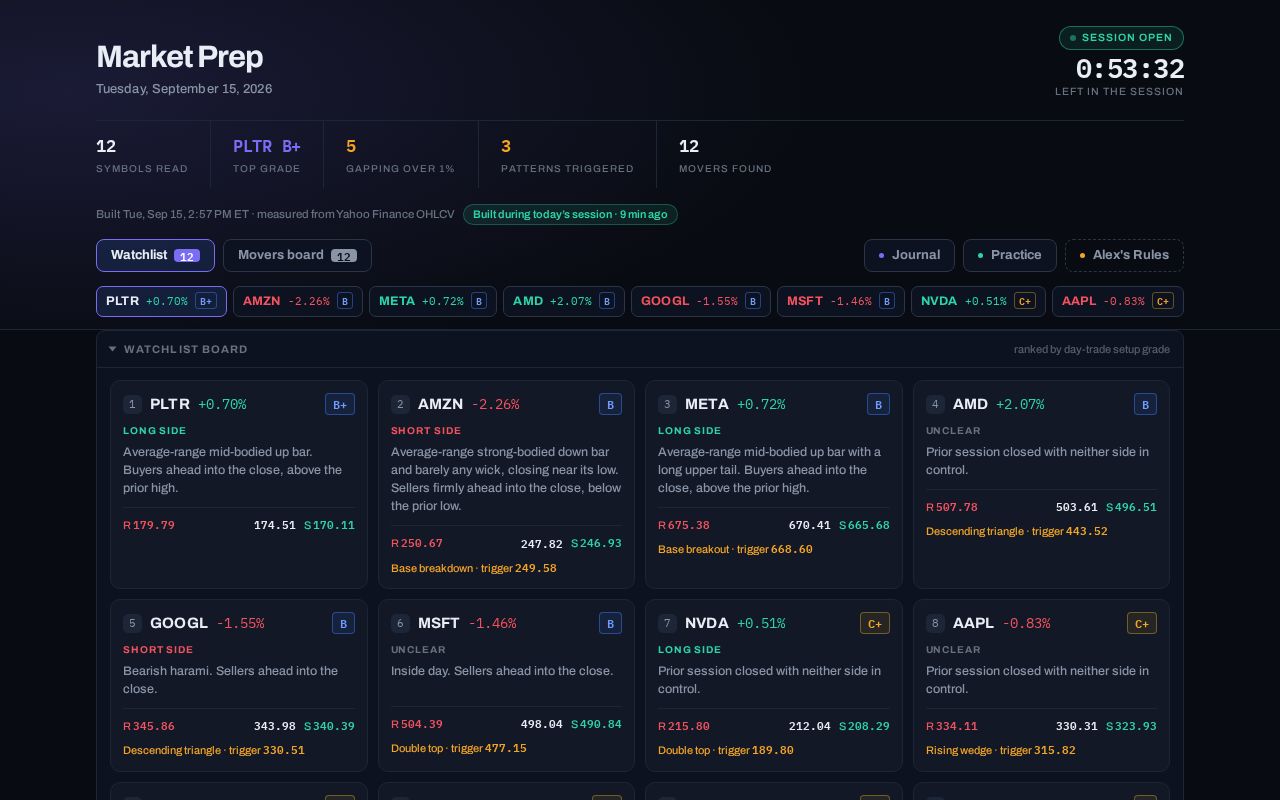The height and width of the screenshot is (800, 1280).
Task: Click the C+ grade badge on NVDA card
Action: pos(875,623)
